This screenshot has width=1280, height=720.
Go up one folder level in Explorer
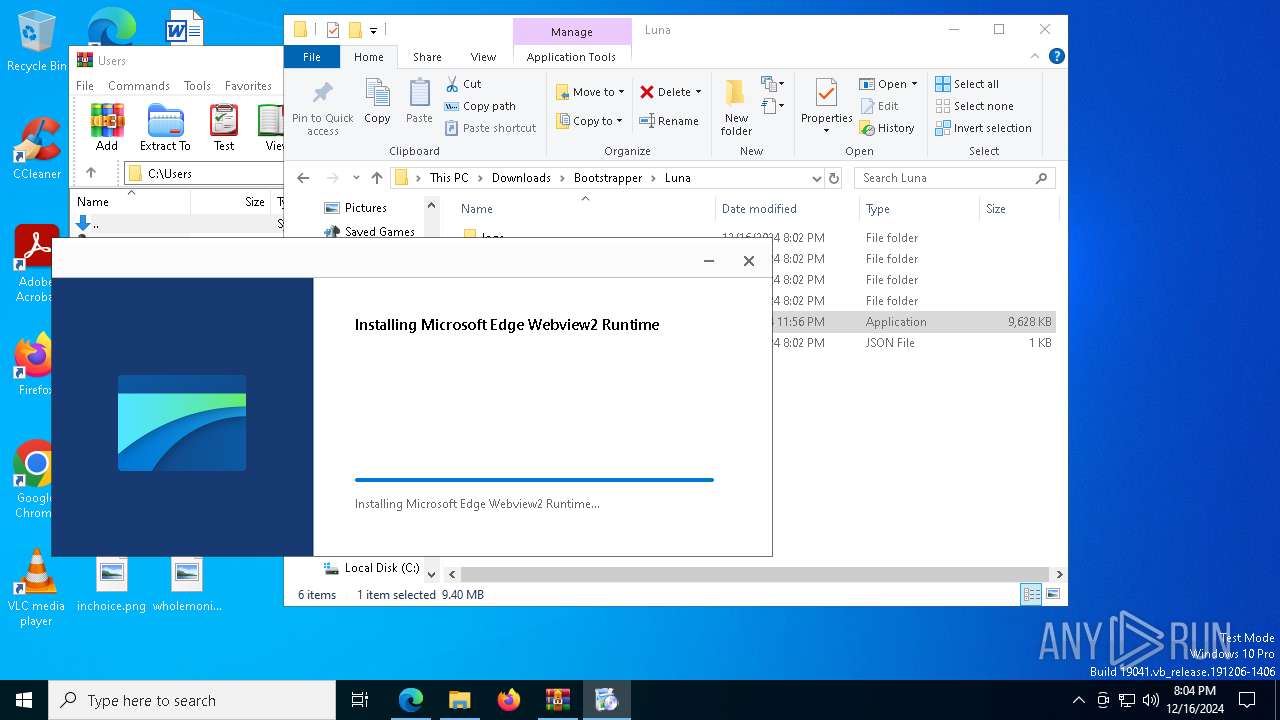click(x=377, y=178)
